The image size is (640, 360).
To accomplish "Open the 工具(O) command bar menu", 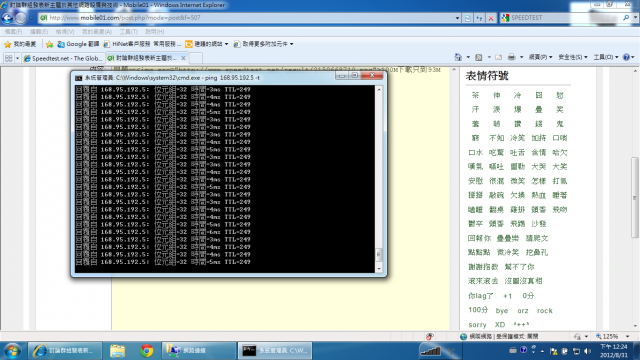I will point(606,57).
